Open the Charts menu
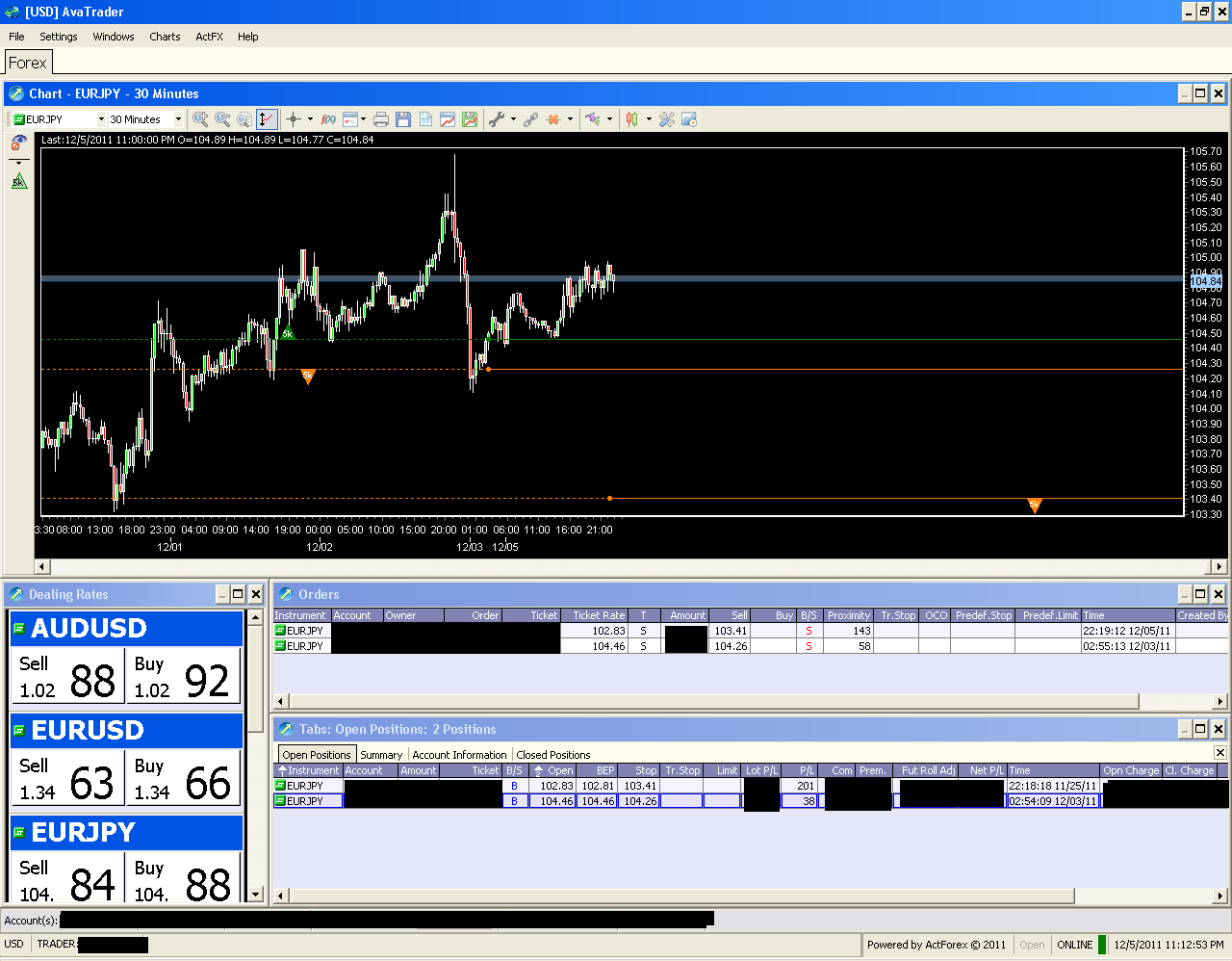 point(165,37)
